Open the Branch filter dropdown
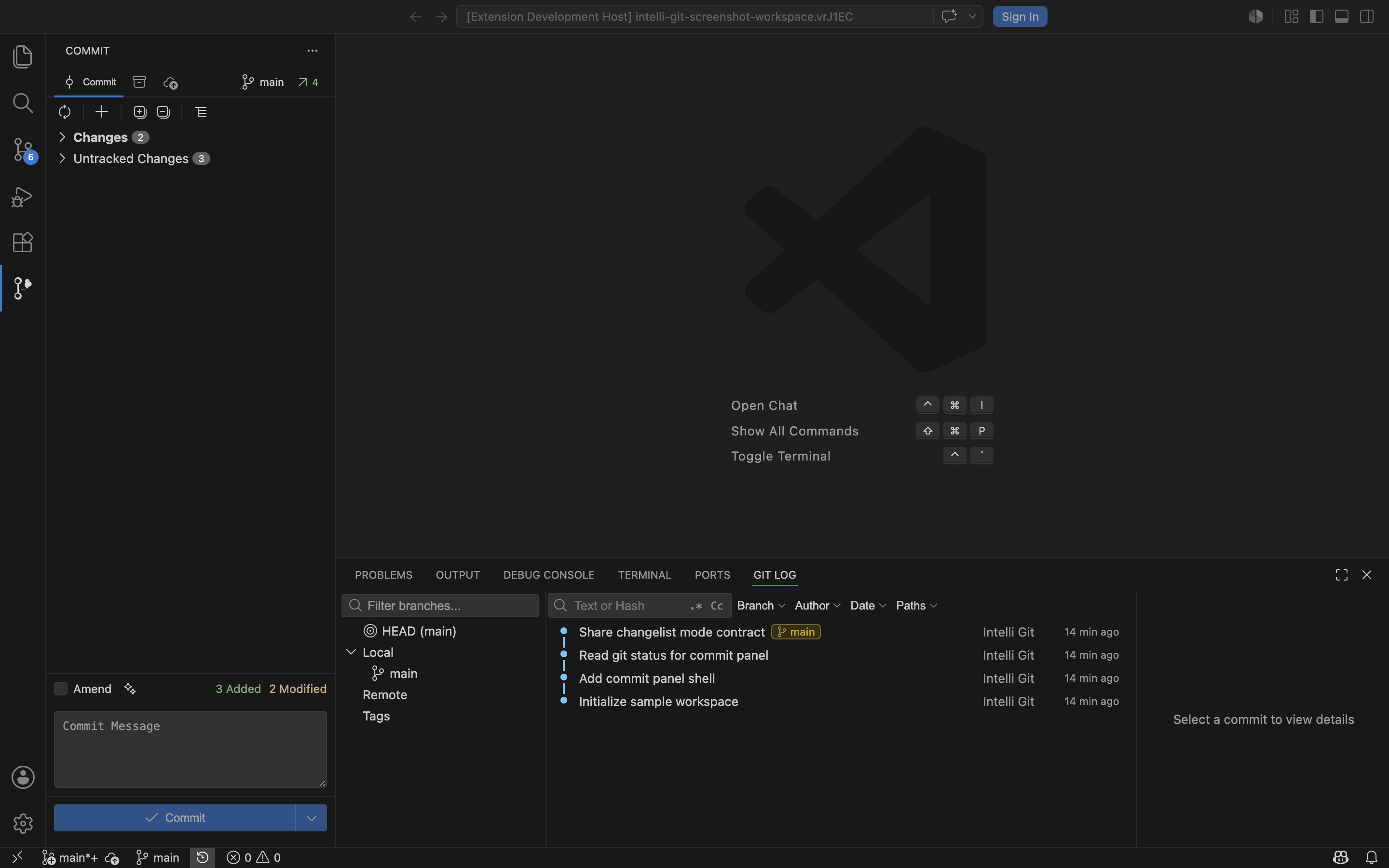The width and height of the screenshot is (1389, 868). point(761,606)
